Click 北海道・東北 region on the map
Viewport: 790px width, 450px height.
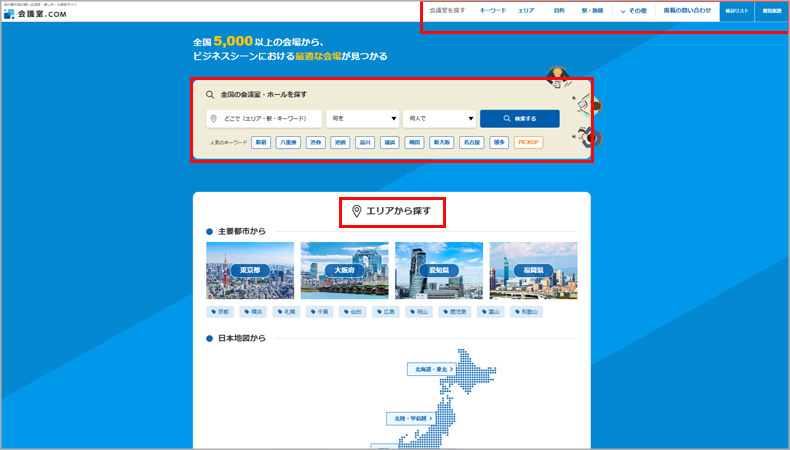tap(431, 369)
